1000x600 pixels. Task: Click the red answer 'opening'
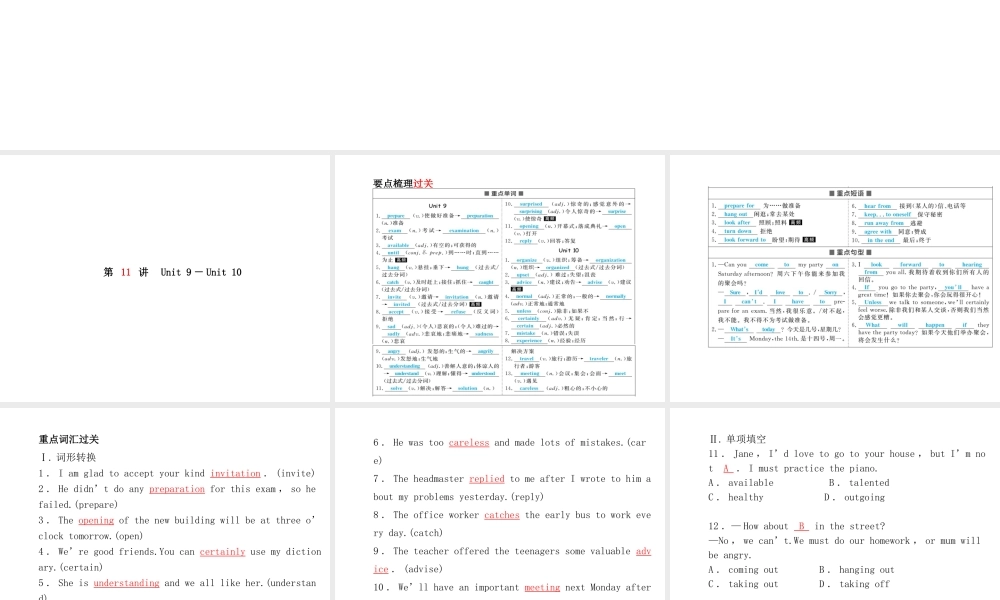pyautogui.click(x=96, y=520)
